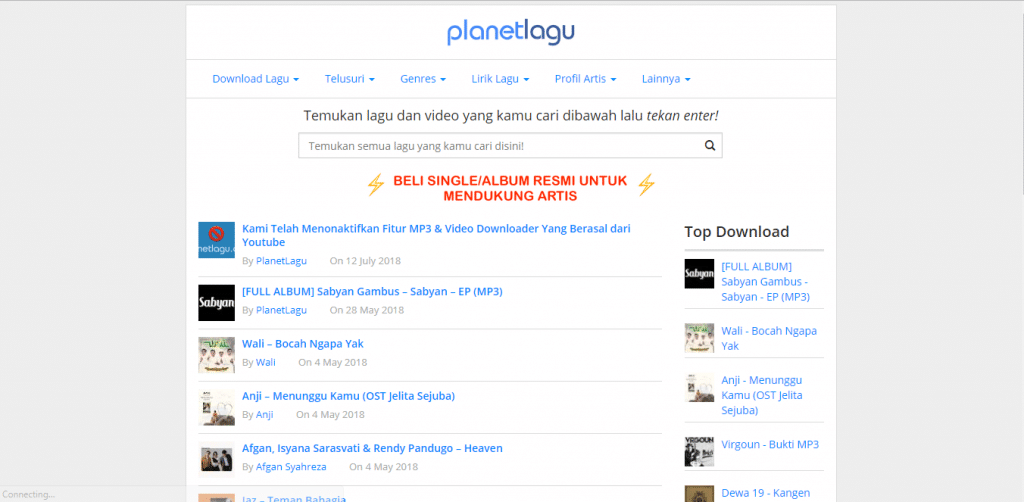Click the BELI SINGLE/ALBUM RESMI banner
The width and height of the screenshot is (1024, 502).
tap(510, 188)
